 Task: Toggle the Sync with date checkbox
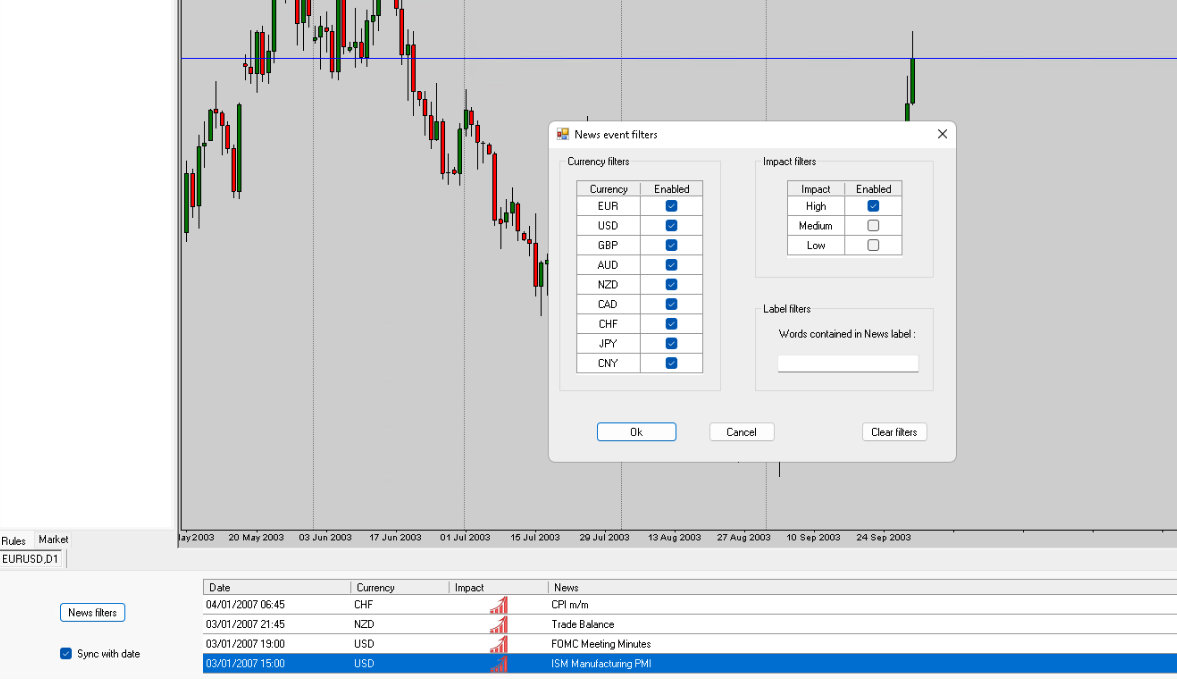click(x=66, y=654)
